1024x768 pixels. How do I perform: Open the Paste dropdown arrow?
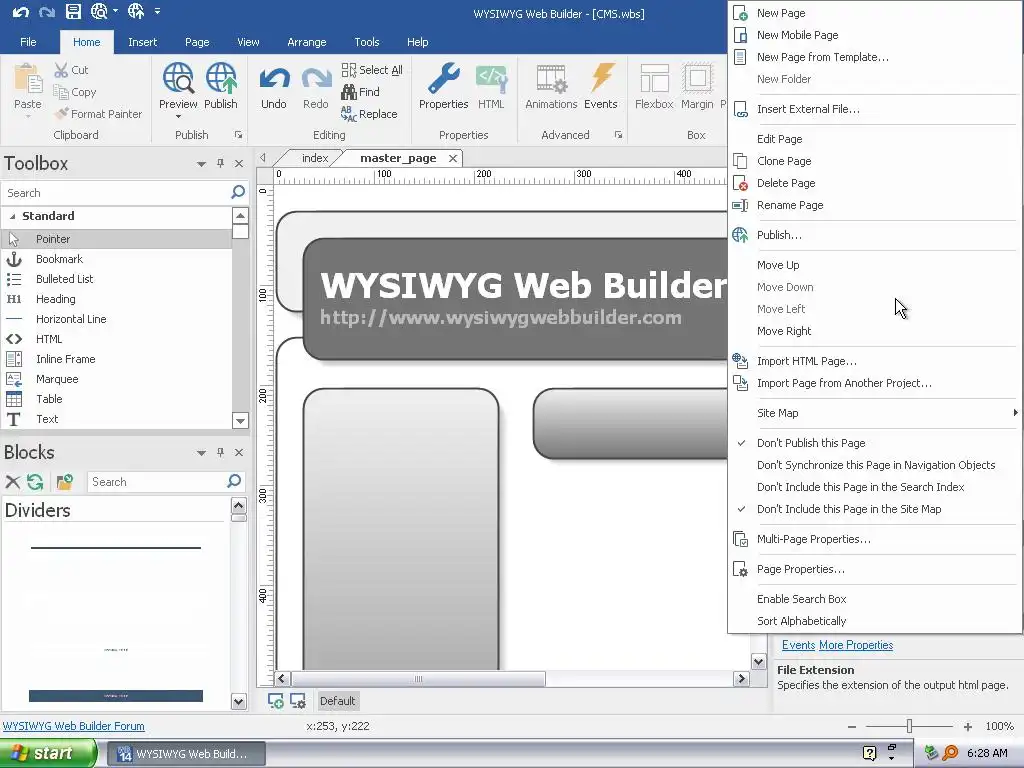27,117
